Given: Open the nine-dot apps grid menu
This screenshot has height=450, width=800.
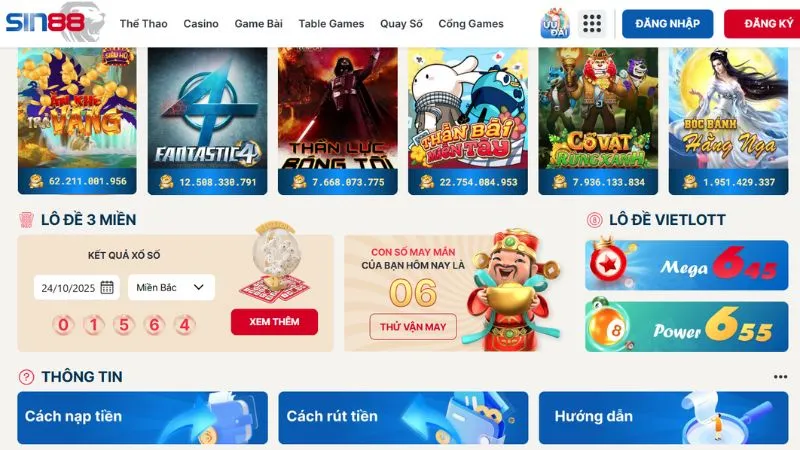Looking at the screenshot, I should 592,23.
